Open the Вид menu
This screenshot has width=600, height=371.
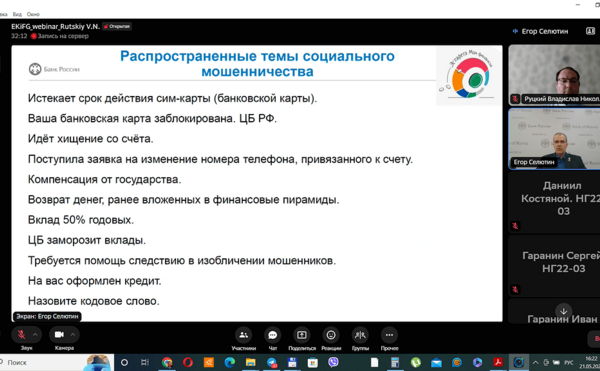click(x=17, y=14)
